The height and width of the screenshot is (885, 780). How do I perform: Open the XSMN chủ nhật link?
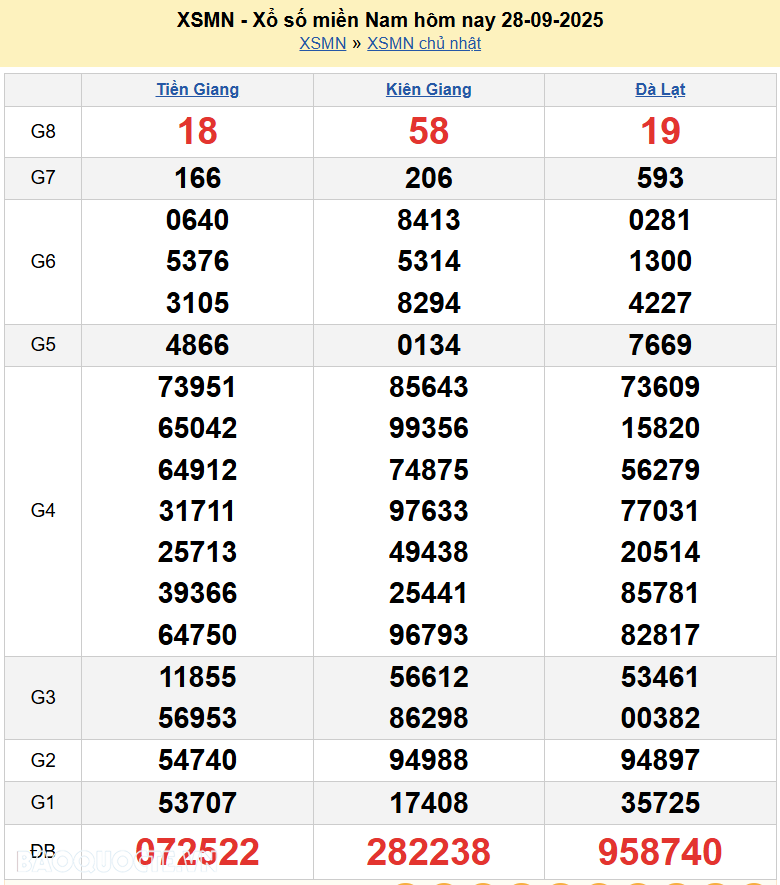[424, 43]
